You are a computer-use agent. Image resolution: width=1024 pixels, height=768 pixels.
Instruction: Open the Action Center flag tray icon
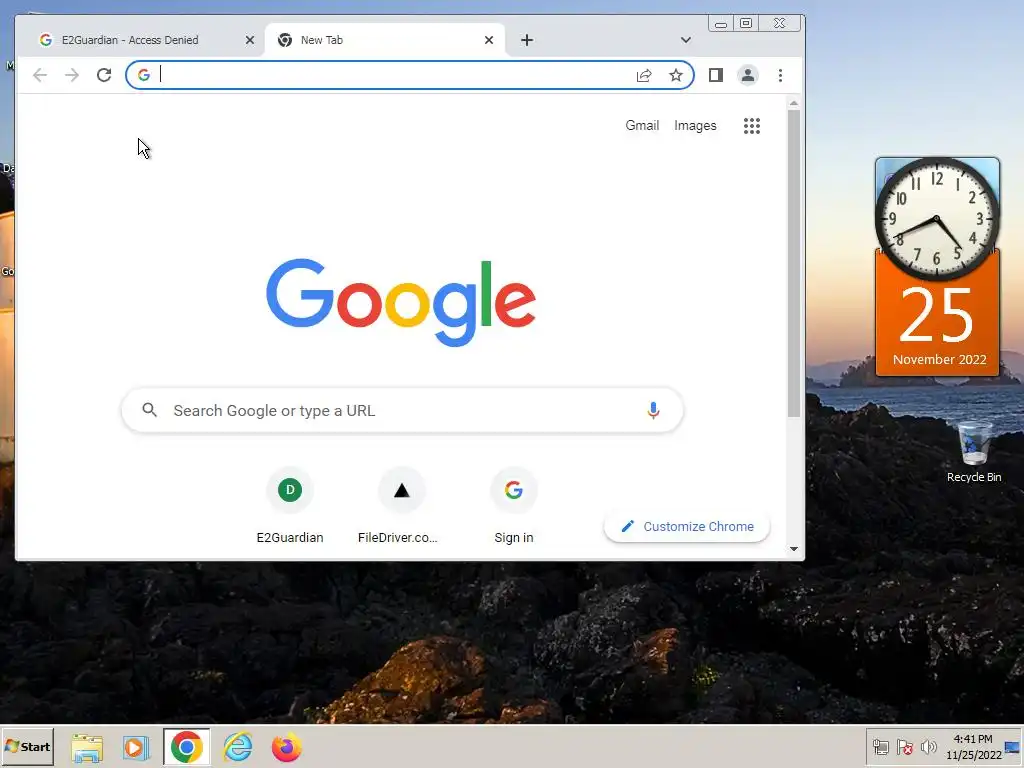pyautogui.click(x=904, y=746)
